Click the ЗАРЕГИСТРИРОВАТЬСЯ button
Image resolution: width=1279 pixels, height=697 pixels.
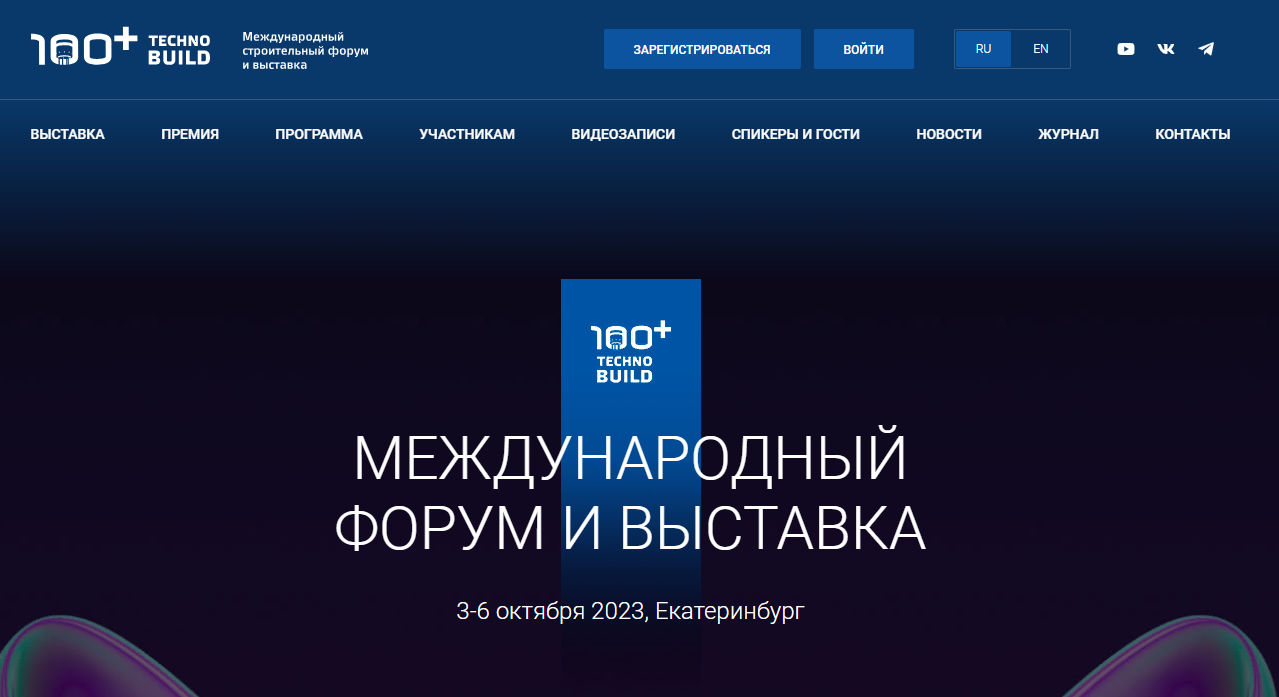coord(702,49)
